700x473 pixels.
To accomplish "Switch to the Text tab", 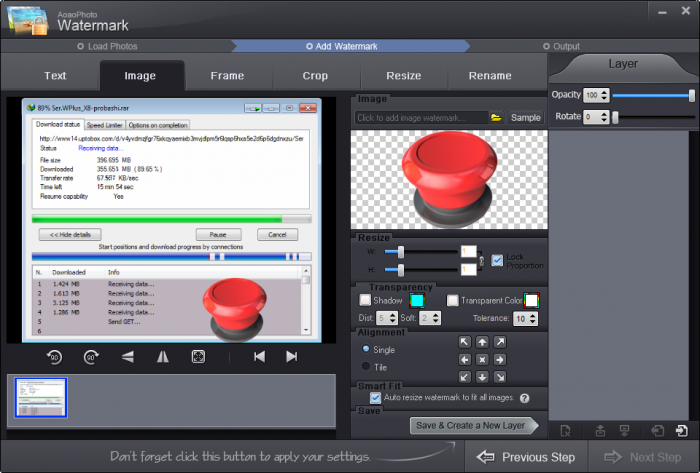I will [x=55, y=76].
